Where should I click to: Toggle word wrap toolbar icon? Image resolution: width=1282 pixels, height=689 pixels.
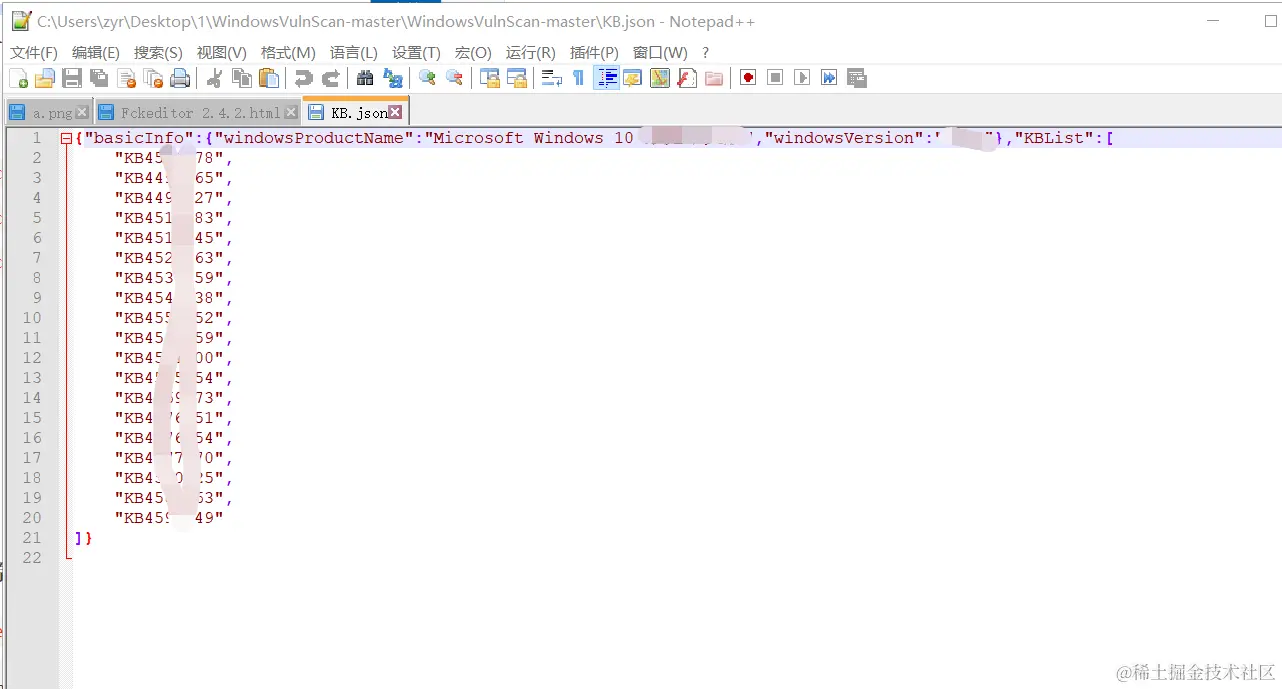coord(552,78)
